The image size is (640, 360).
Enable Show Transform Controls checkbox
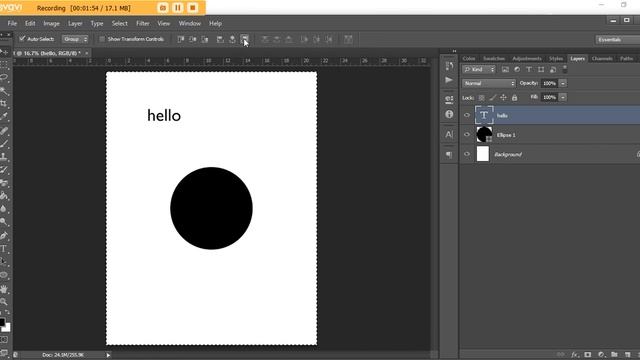pos(102,39)
